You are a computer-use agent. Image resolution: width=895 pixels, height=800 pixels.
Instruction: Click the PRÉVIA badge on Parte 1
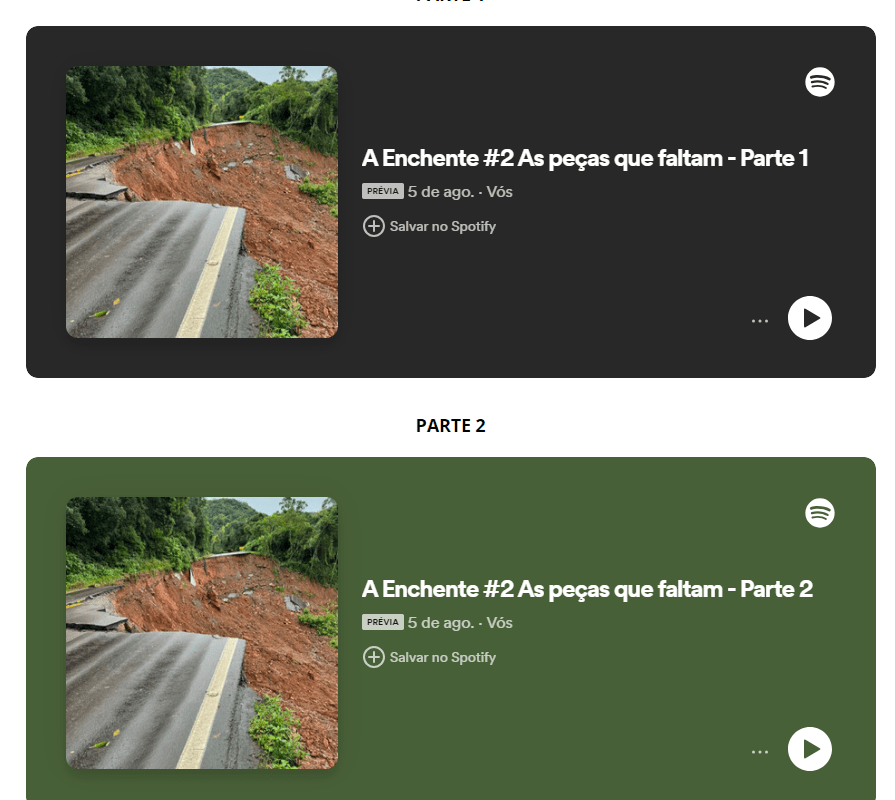382,191
